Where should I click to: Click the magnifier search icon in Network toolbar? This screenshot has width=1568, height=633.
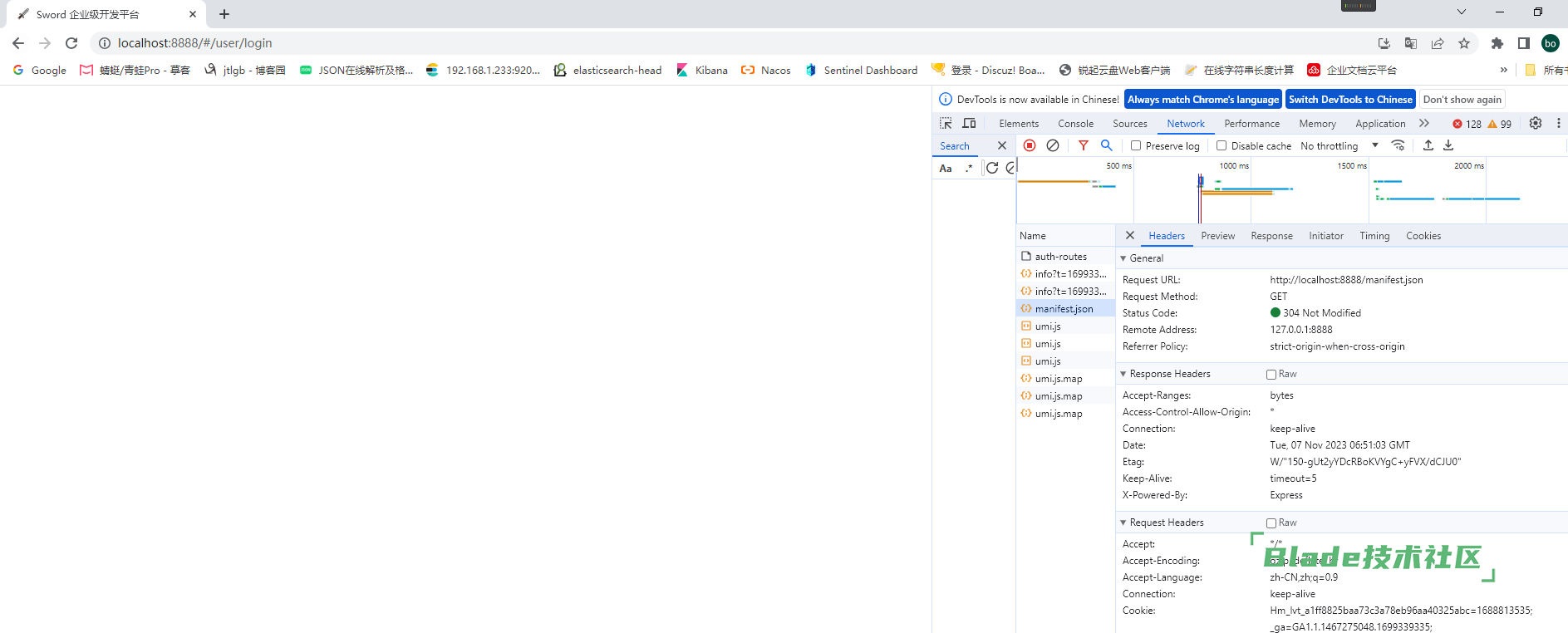(x=1107, y=145)
